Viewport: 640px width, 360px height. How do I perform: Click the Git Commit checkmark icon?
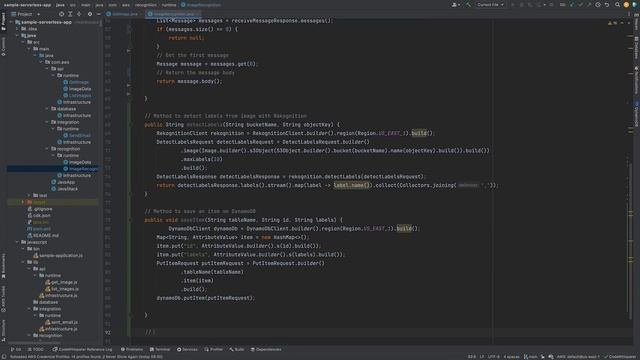(580, 5)
